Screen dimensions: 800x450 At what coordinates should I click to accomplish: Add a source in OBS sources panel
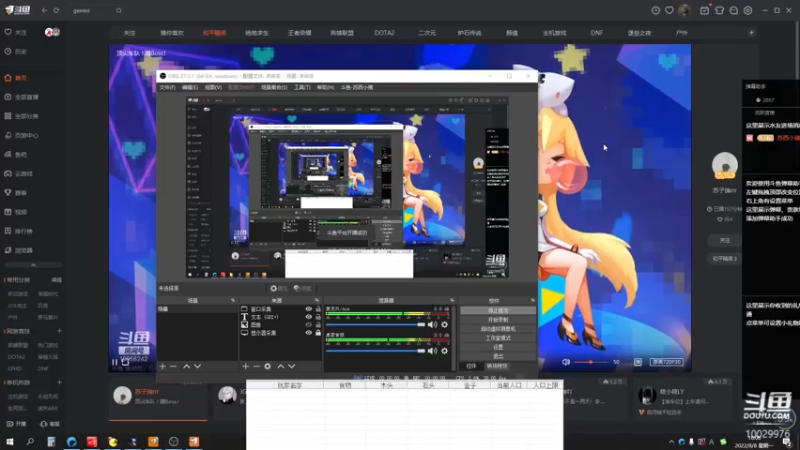[x=245, y=366]
